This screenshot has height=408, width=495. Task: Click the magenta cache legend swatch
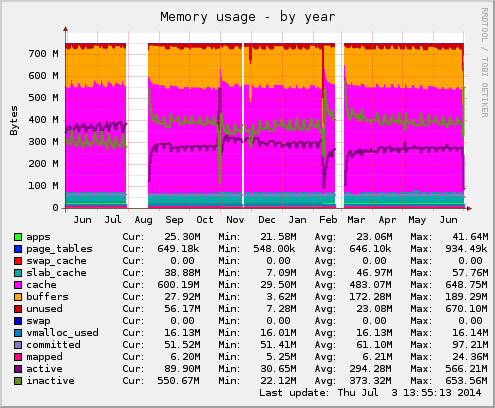click(18, 285)
